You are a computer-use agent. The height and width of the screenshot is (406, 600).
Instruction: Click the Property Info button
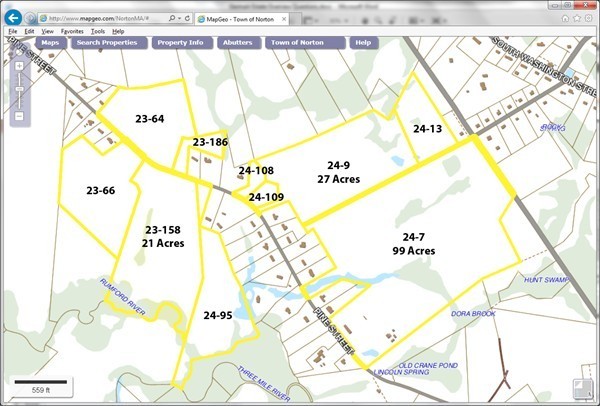point(182,42)
